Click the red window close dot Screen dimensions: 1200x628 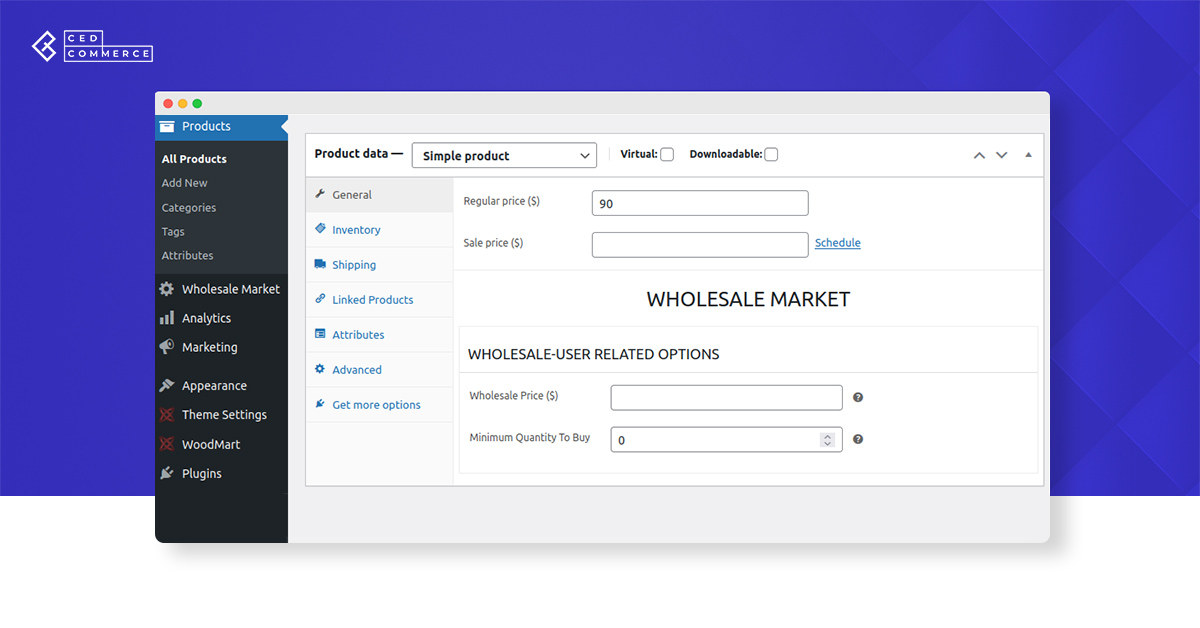pos(168,103)
